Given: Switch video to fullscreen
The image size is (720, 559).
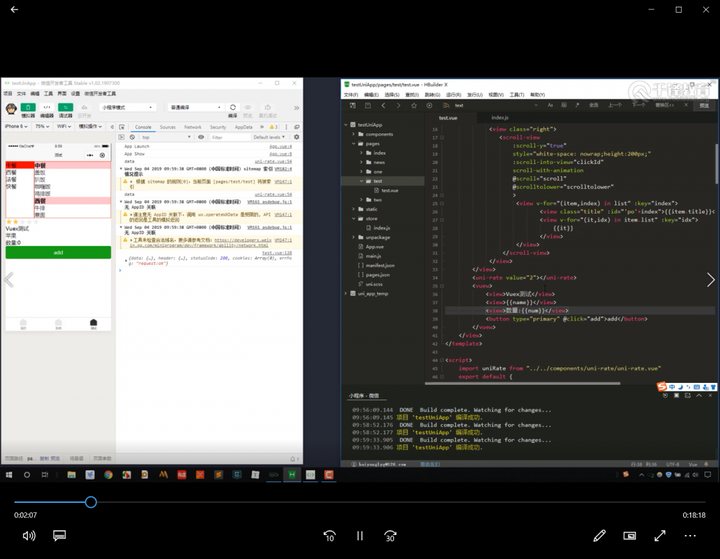Looking at the screenshot, I should [660, 536].
